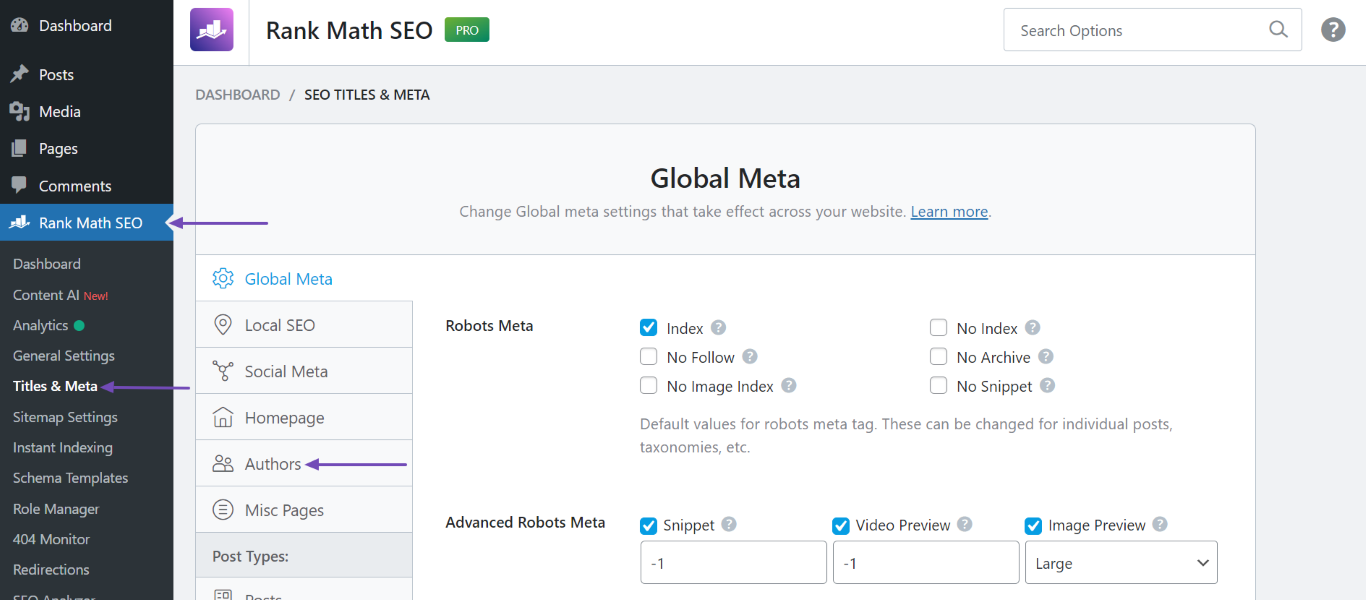Image resolution: width=1366 pixels, height=600 pixels.
Task: Click the Media icon in sidebar
Action: point(19,112)
